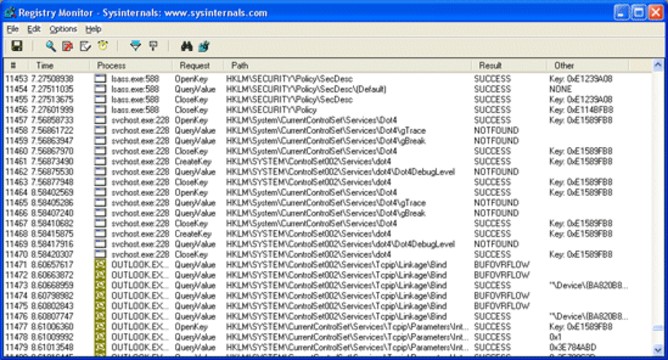This screenshot has width=668, height=360.
Task: Click CloseKey request in row 11460
Action: [191, 151]
